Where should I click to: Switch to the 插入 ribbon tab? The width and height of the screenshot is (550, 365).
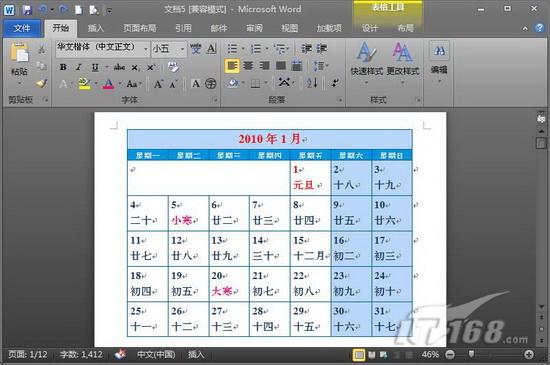(95, 28)
